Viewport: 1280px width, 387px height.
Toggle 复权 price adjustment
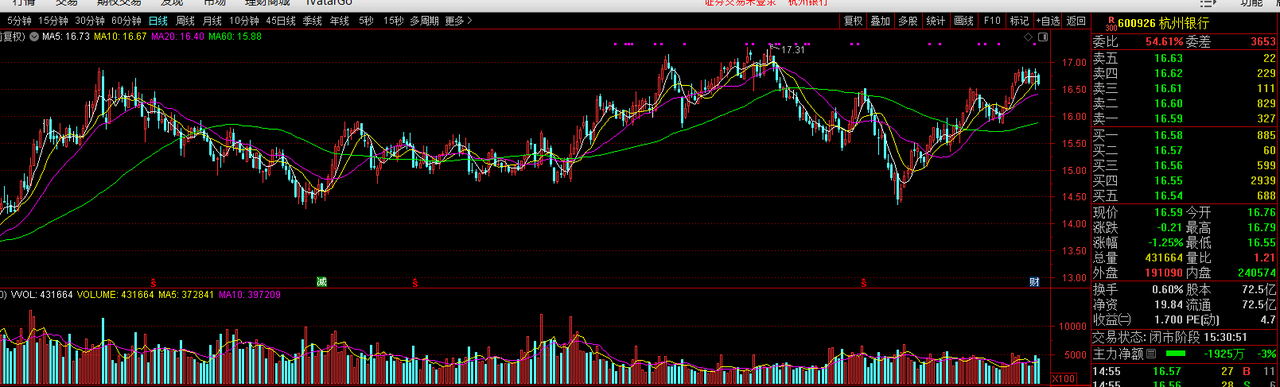click(852, 20)
